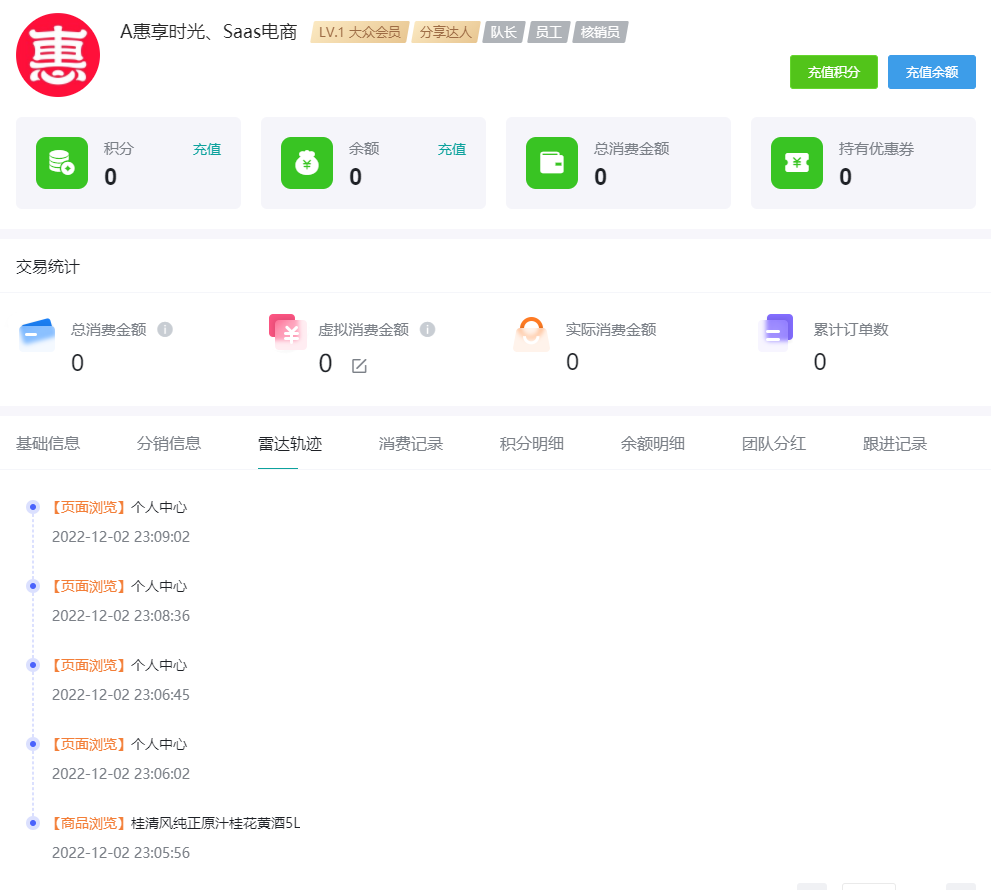Open the 消费记录 tab
The width and height of the screenshot is (991, 890).
(410, 443)
